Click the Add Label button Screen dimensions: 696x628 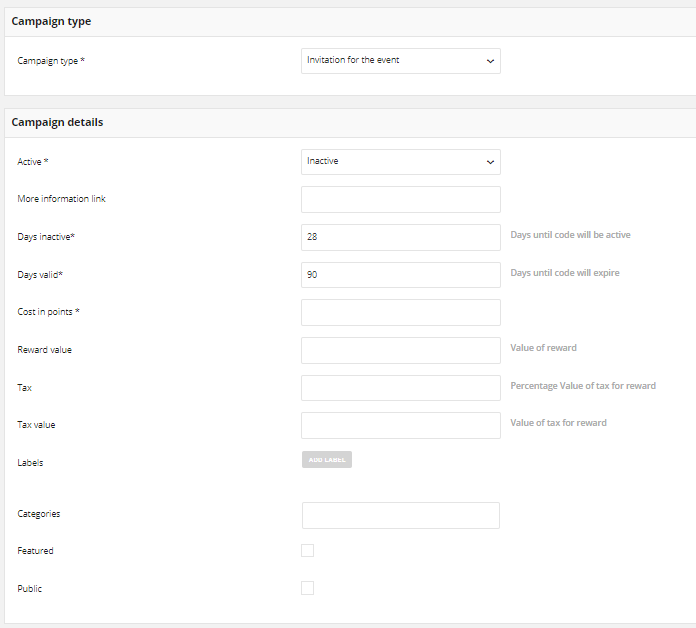click(x=327, y=460)
